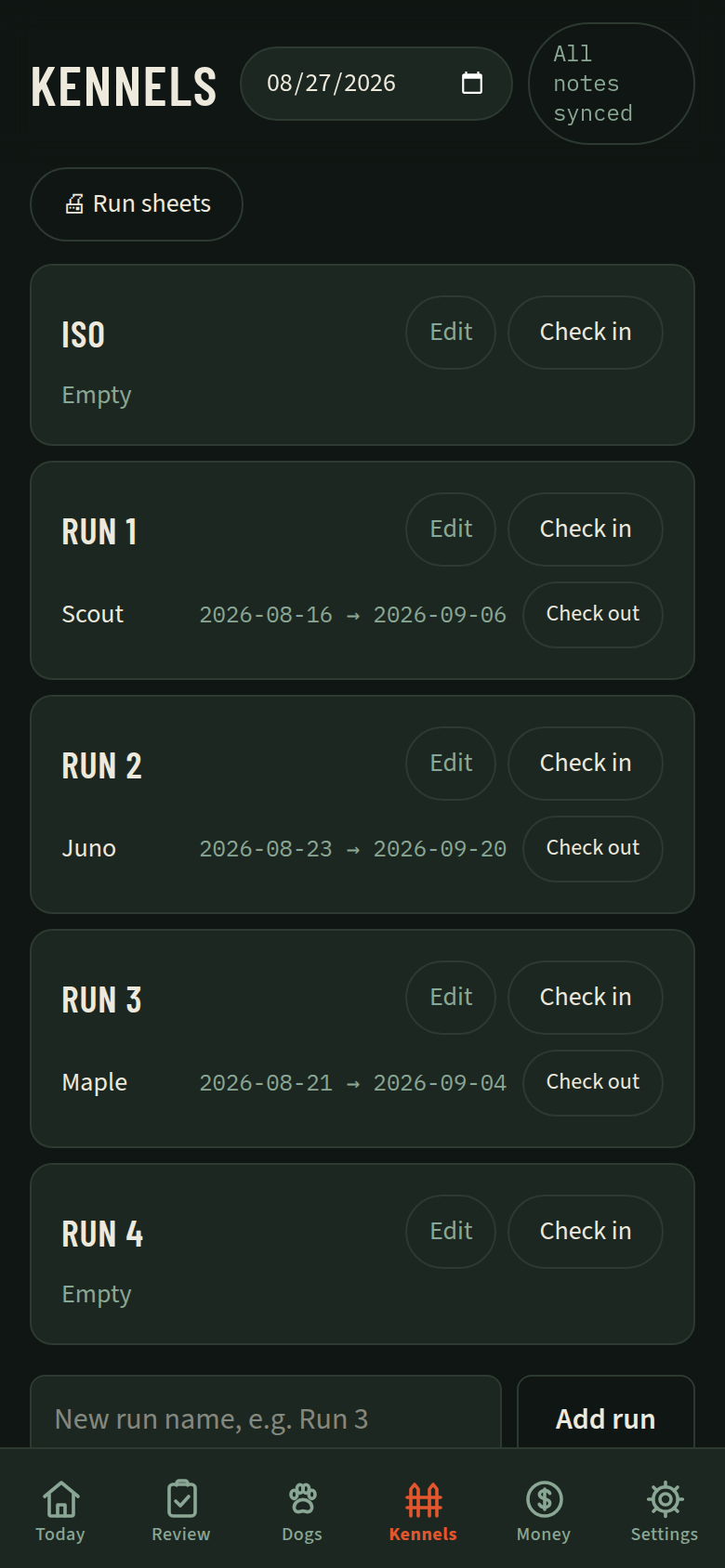
Task: Open the calendar date picker icon
Action: pyautogui.click(x=472, y=84)
